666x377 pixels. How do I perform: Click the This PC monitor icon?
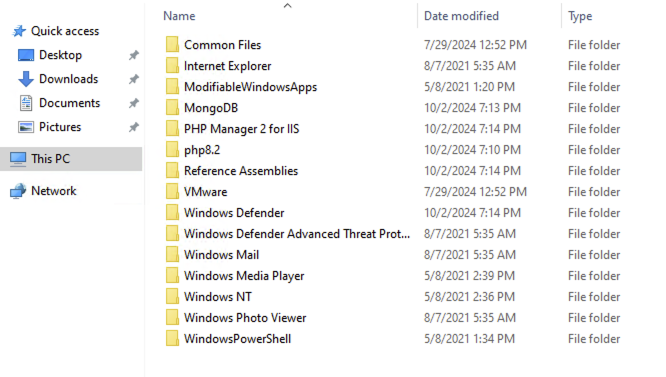coord(18,159)
